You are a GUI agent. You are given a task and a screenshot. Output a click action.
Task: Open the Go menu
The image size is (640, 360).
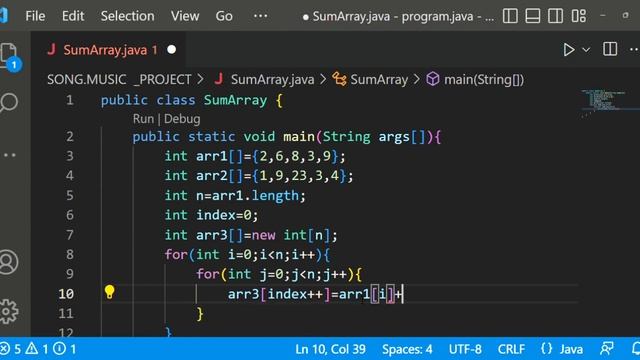click(224, 16)
